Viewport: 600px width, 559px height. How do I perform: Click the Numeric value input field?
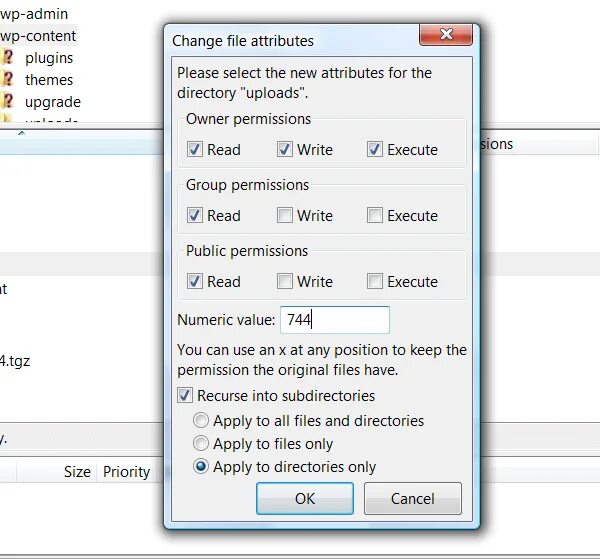[x=335, y=319]
